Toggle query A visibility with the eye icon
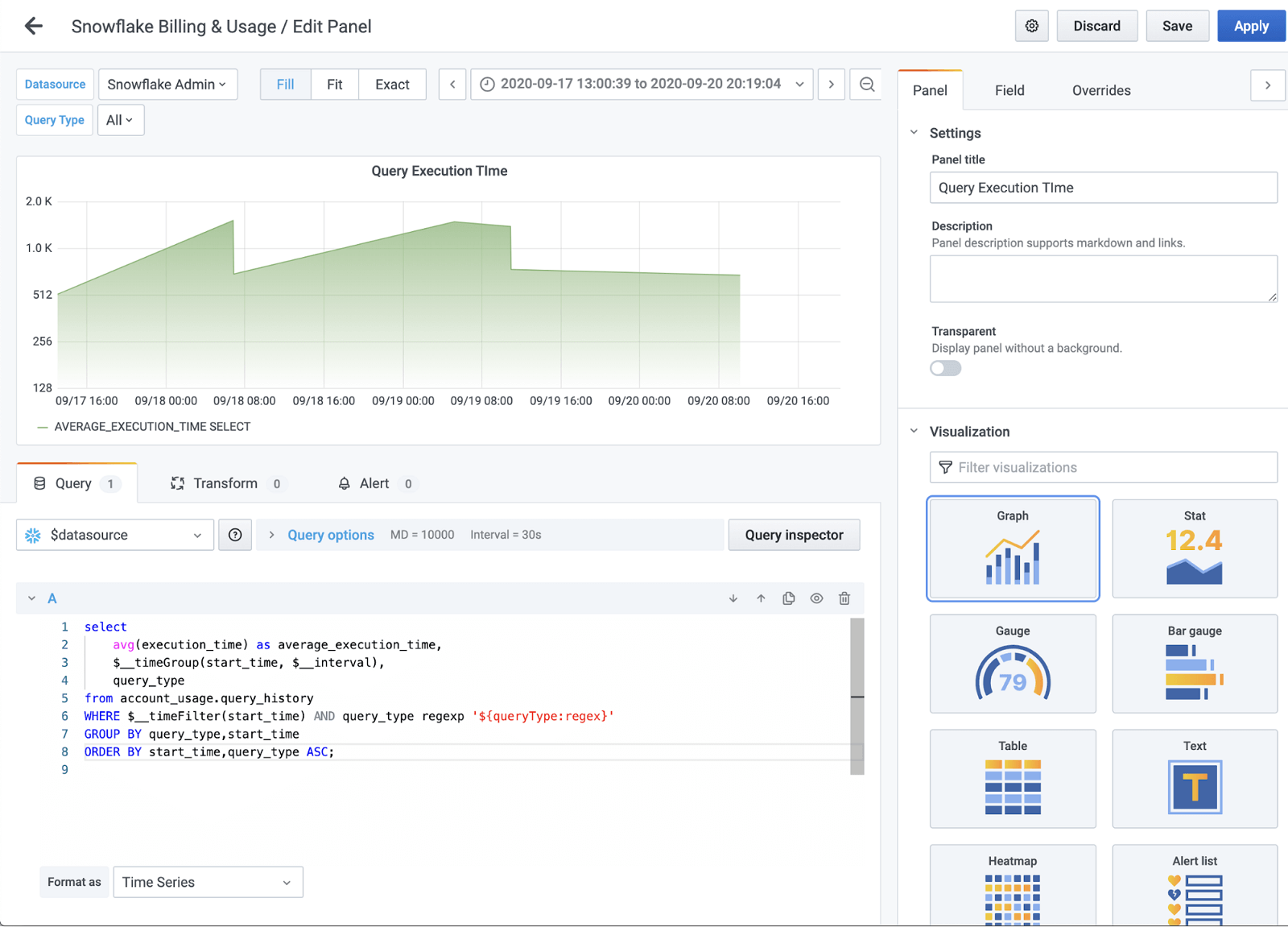This screenshot has width=1288, height=927. coord(816,598)
